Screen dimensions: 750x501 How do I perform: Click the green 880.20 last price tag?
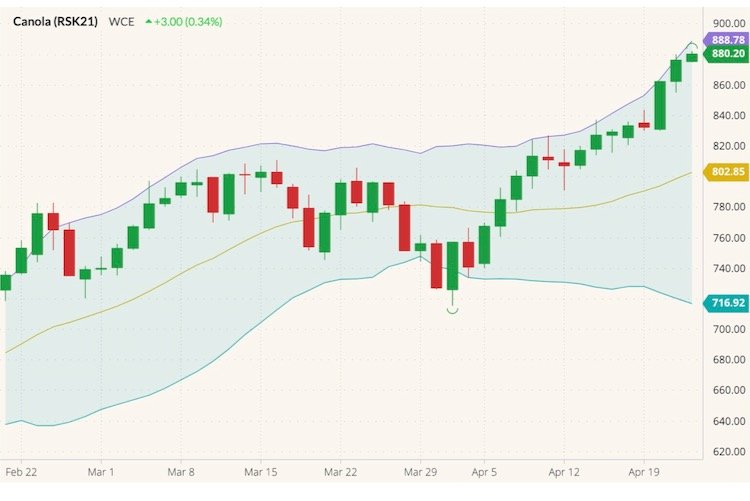726,54
